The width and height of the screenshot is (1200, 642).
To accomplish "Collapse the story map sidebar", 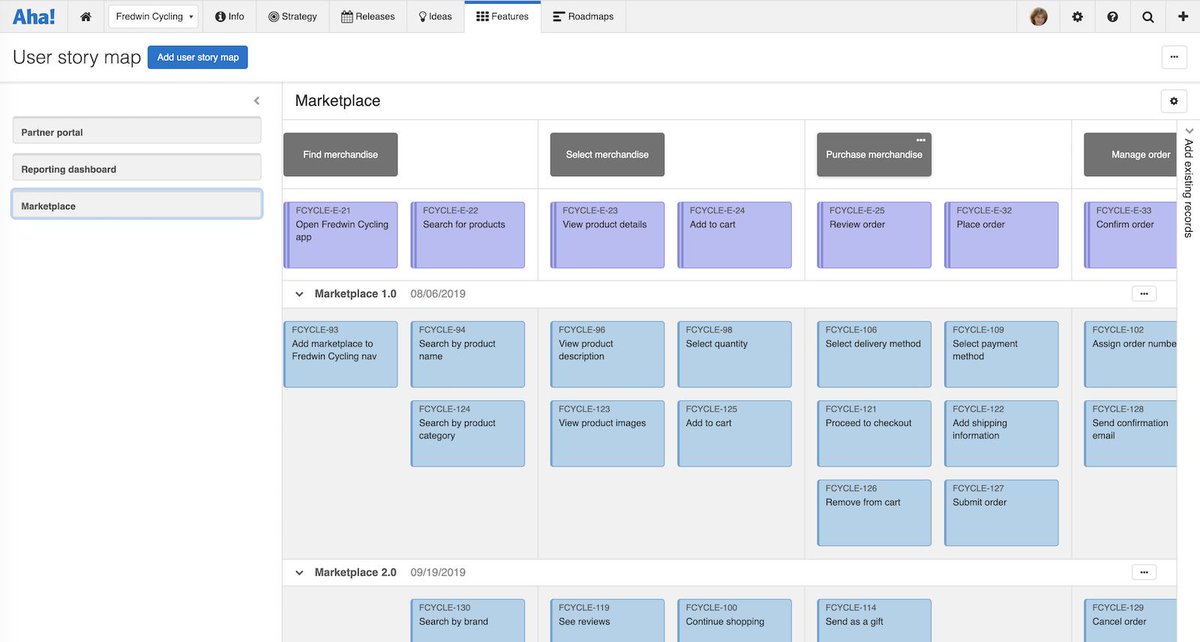I will (257, 101).
